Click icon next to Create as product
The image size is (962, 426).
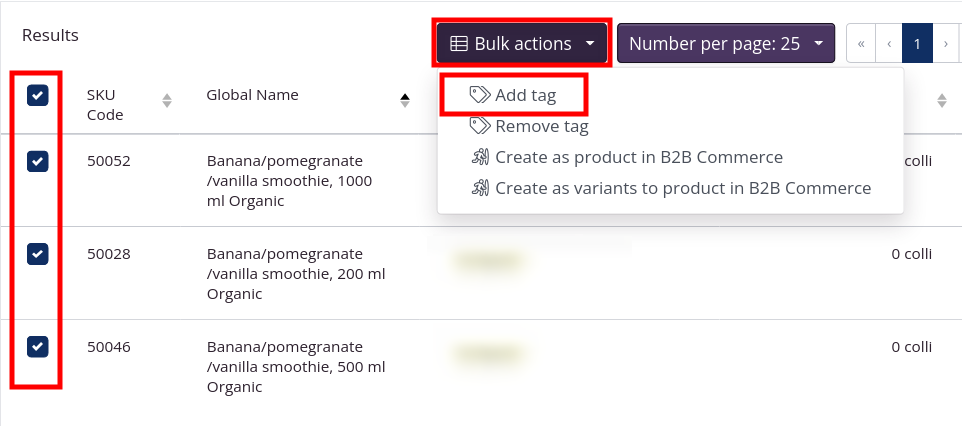coord(480,157)
